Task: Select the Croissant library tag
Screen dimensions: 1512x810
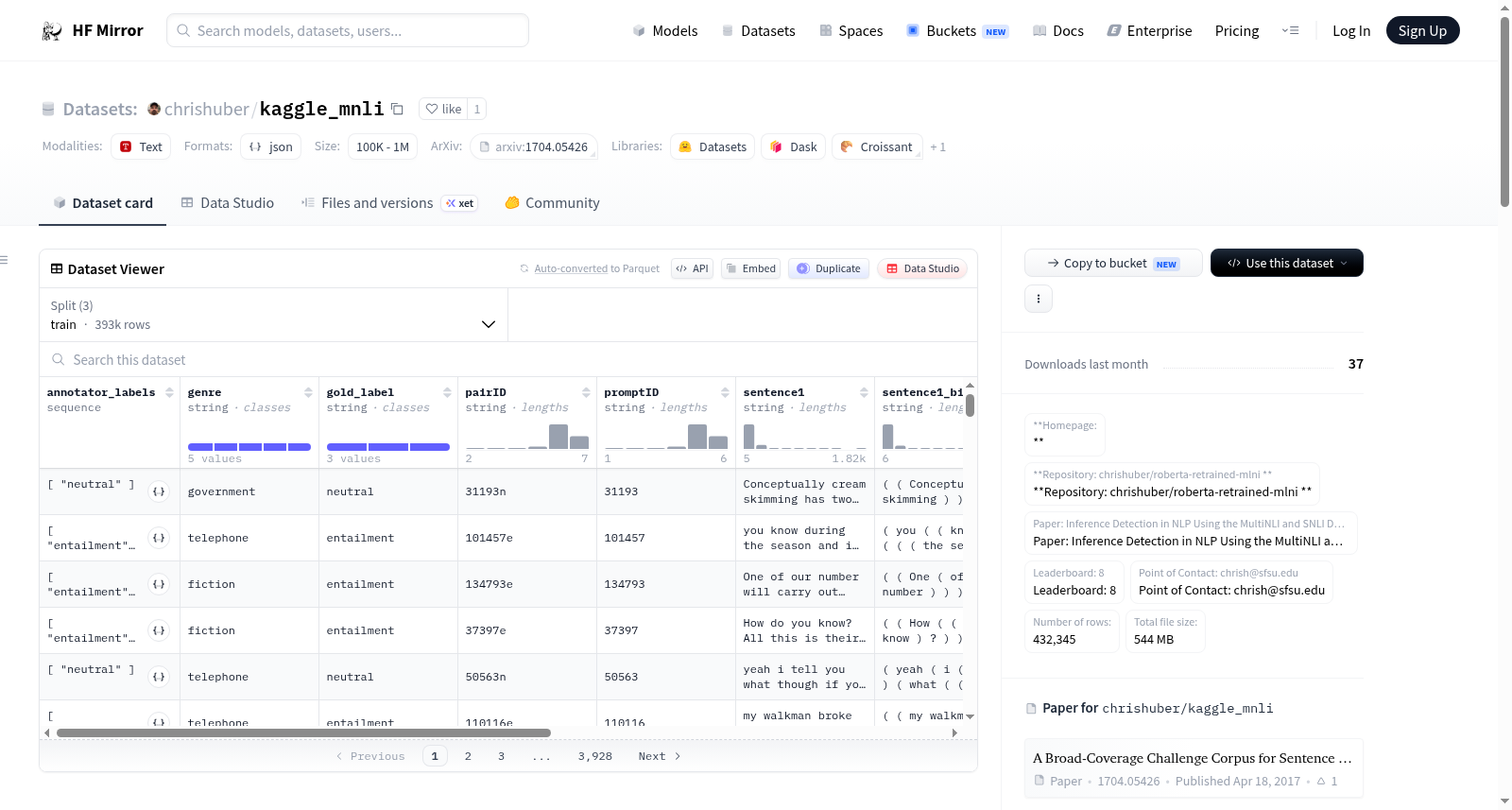Action: click(x=877, y=146)
